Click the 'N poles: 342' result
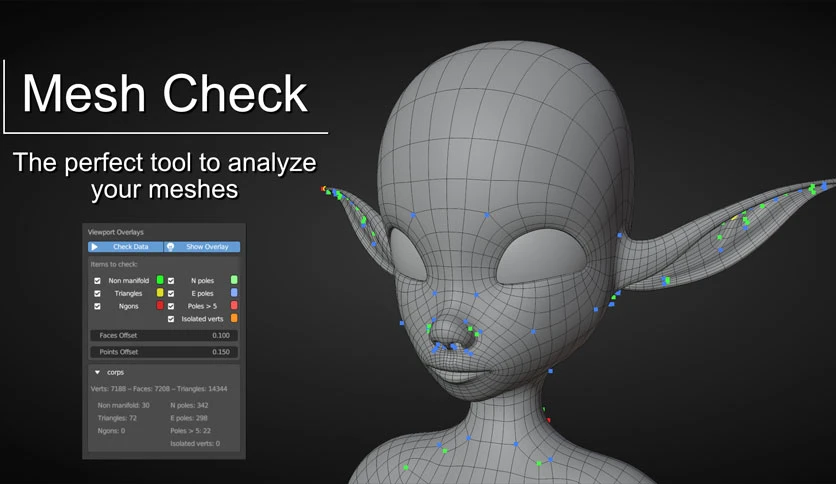Screen dimensions: 836x484 pos(189,405)
